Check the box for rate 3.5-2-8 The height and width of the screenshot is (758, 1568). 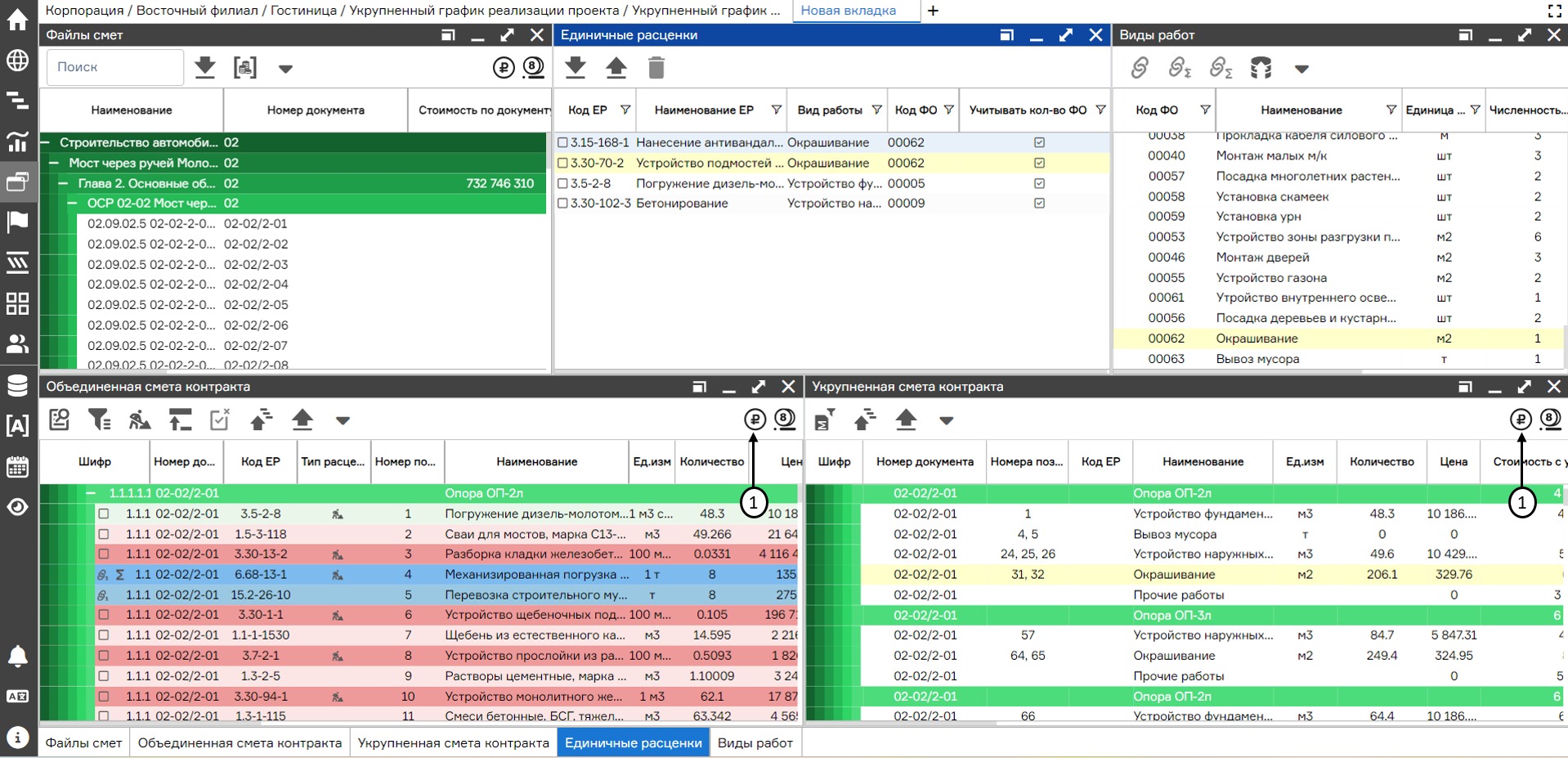coord(562,183)
